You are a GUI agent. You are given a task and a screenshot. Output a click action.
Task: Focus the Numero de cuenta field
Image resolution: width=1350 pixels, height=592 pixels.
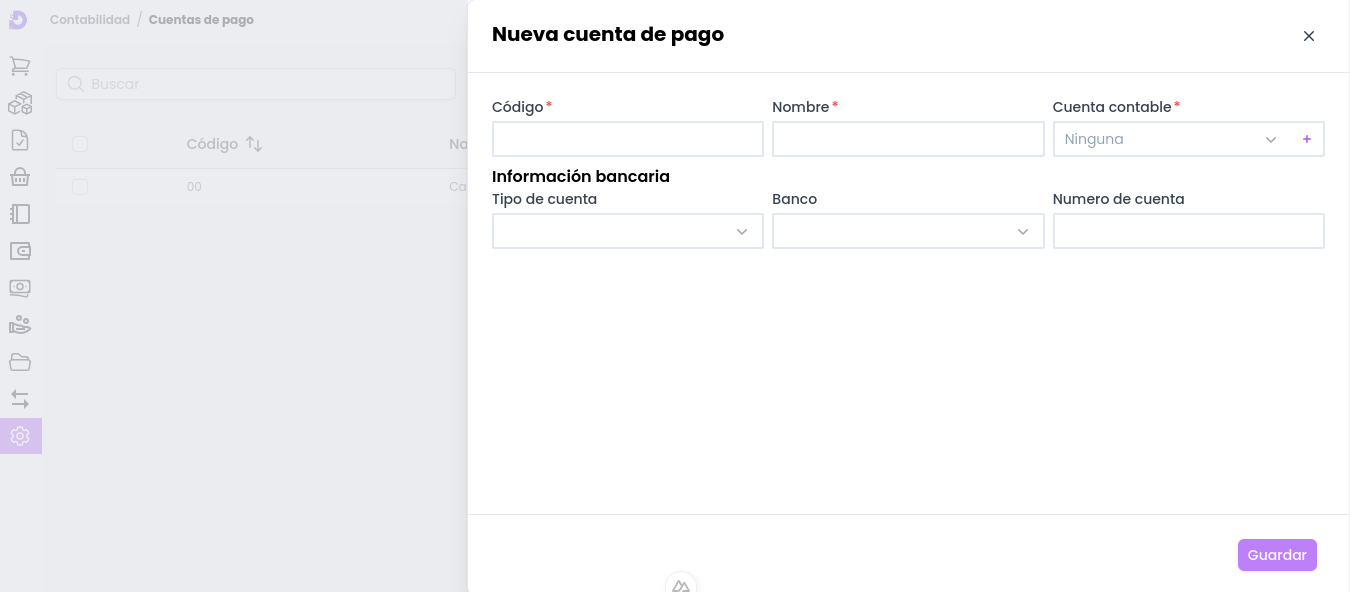1188,231
